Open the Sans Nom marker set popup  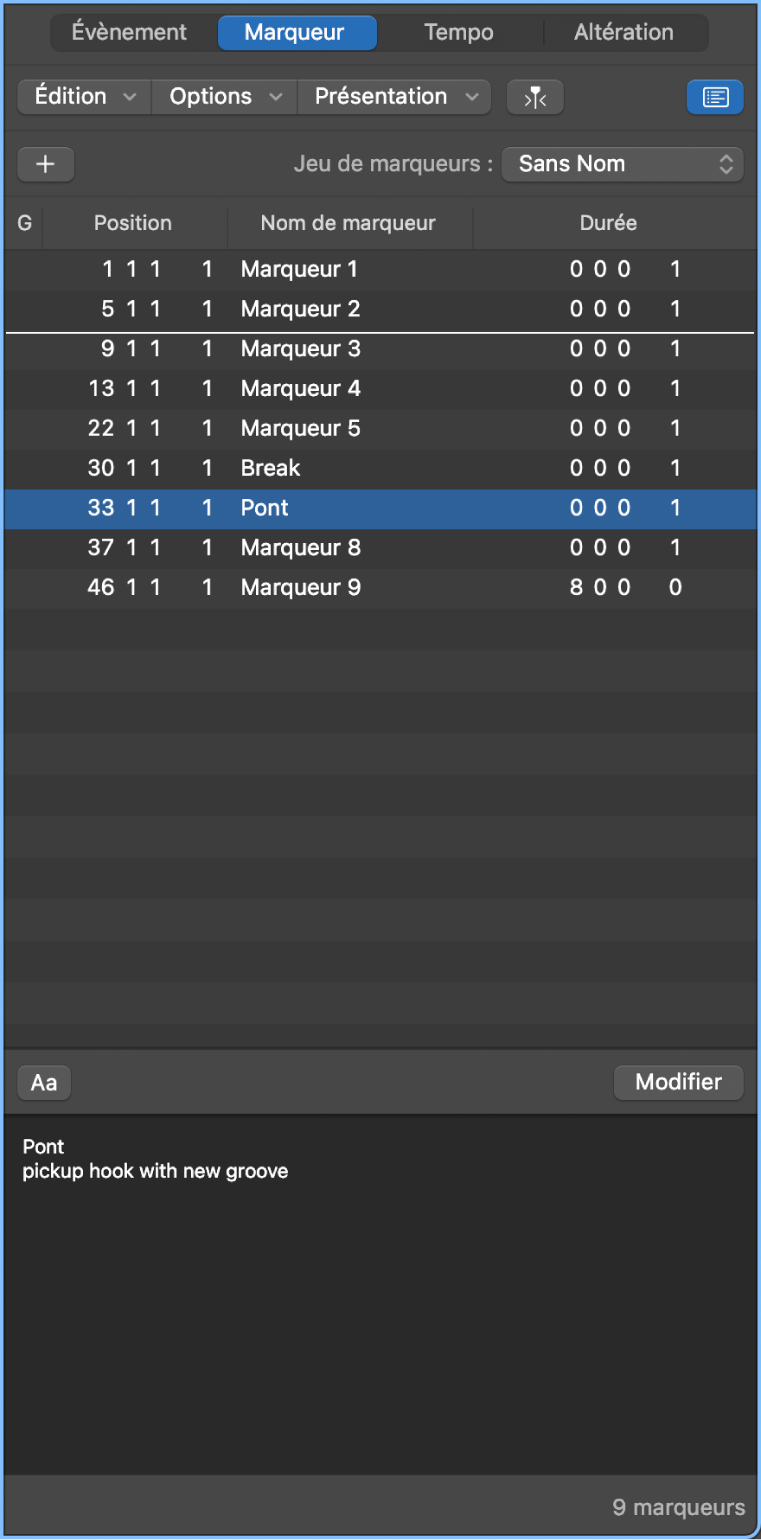(622, 163)
